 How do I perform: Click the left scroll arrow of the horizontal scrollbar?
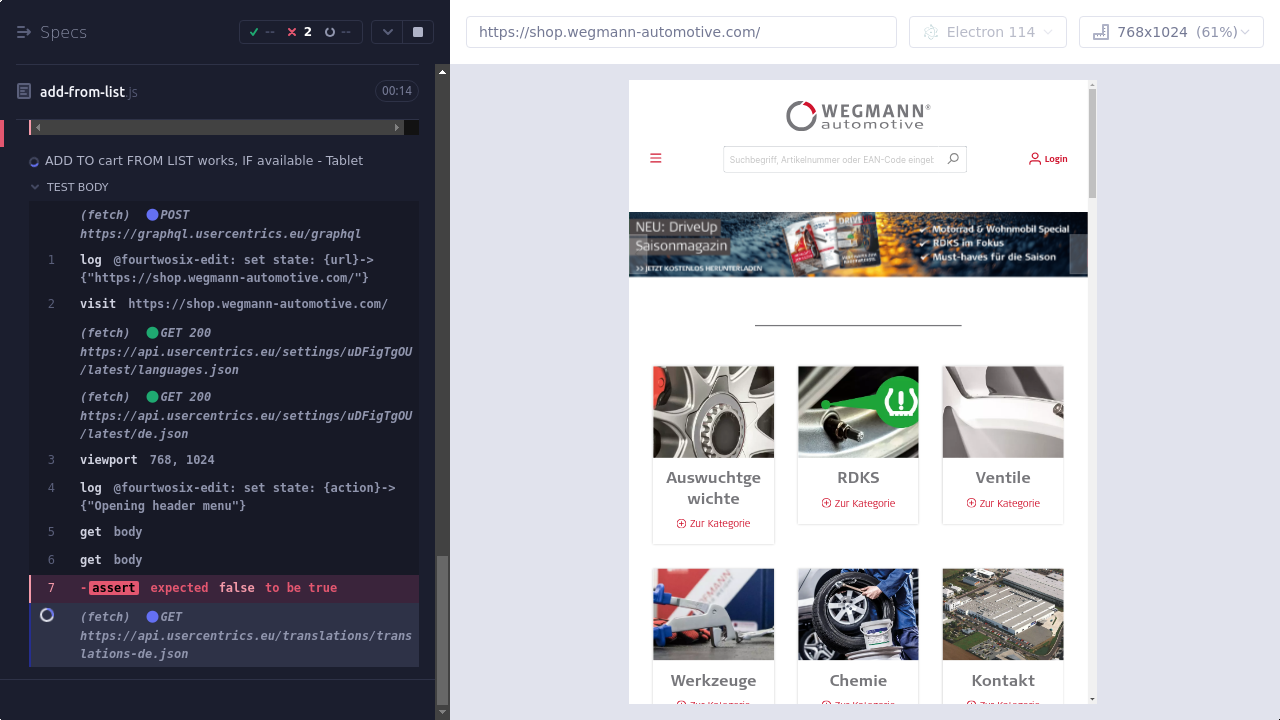point(38,127)
